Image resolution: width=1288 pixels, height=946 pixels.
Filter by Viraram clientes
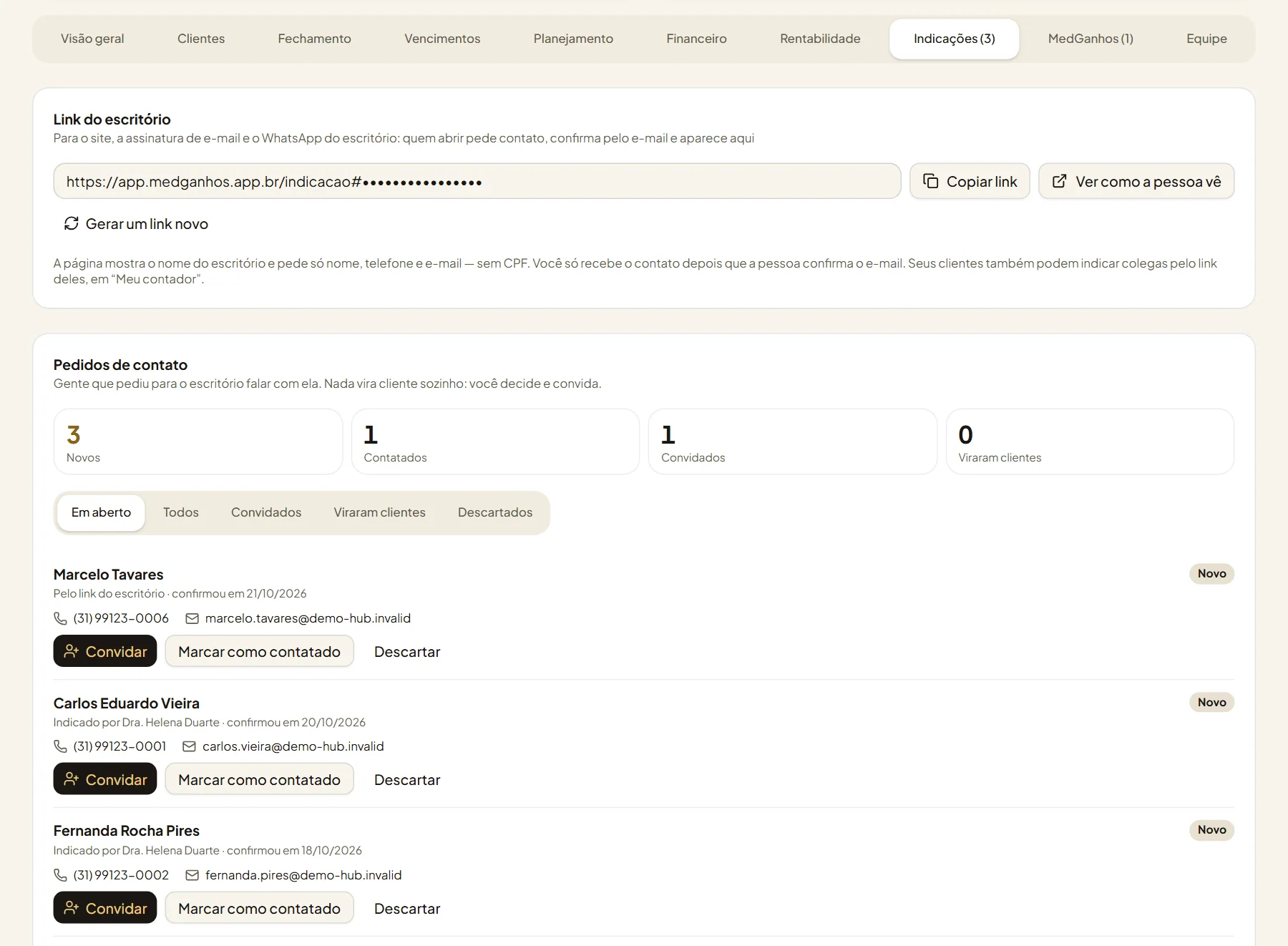[x=379, y=512]
